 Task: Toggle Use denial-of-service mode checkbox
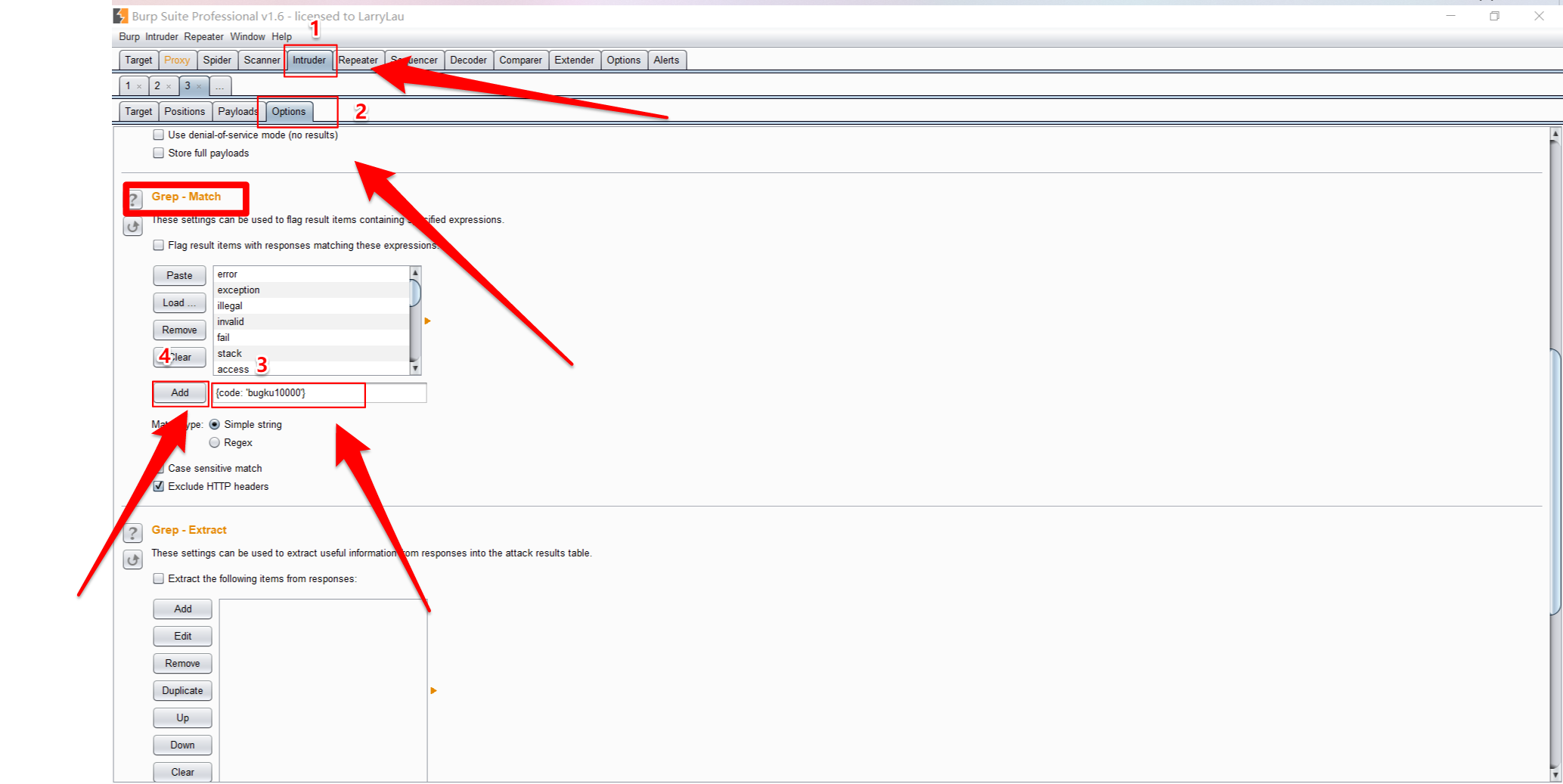159,135
